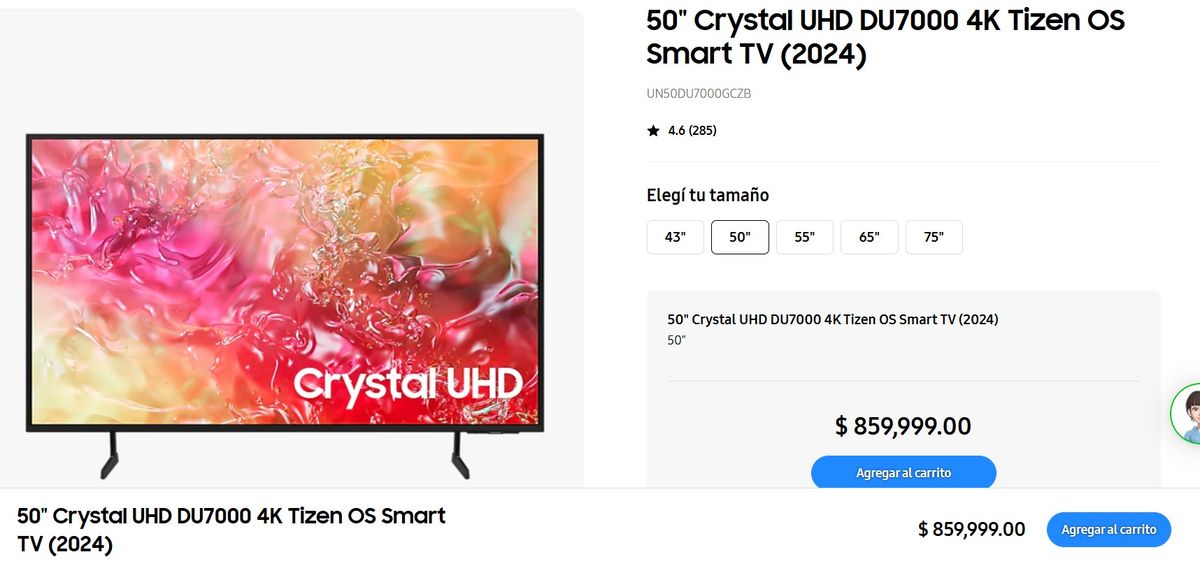The width and height of the screenshot is (1200, 566).
Task: Select the 75" TV size
Action: point(934,237)
